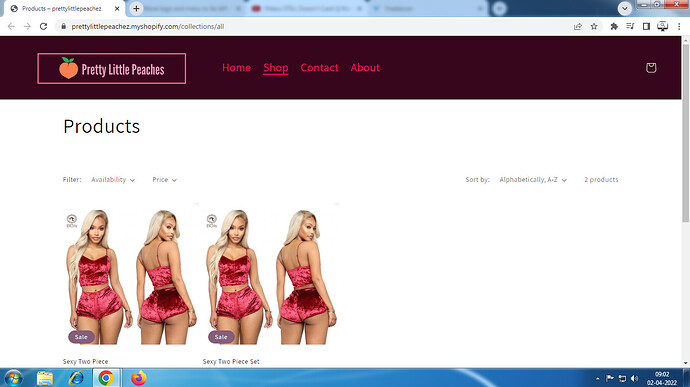This screenshot has height=387, width=690.
Task: Open the Sort by Alphabetically A-Z dropdown
Action: pos(533,180)
